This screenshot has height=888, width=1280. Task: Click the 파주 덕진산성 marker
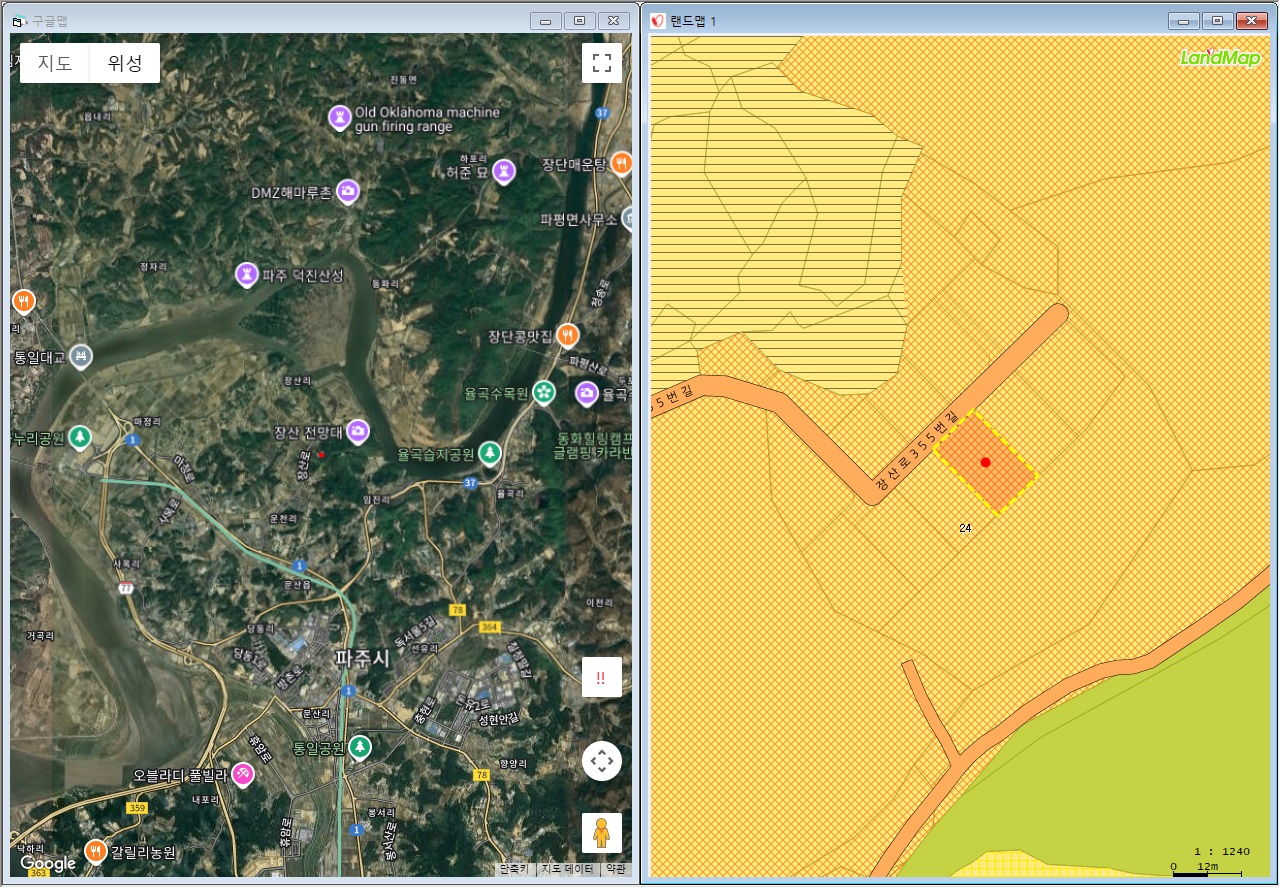tap(247, 273)
